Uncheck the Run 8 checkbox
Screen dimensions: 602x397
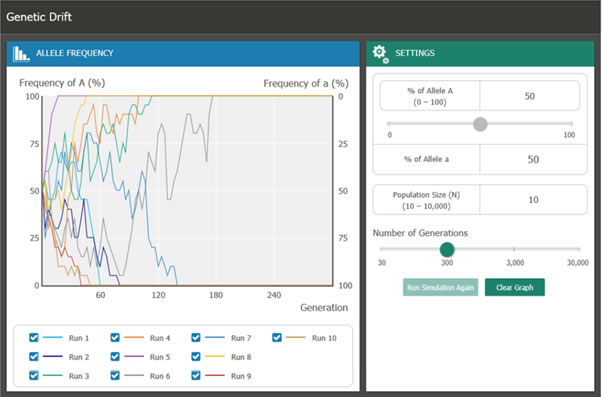(x=196, y=357)
